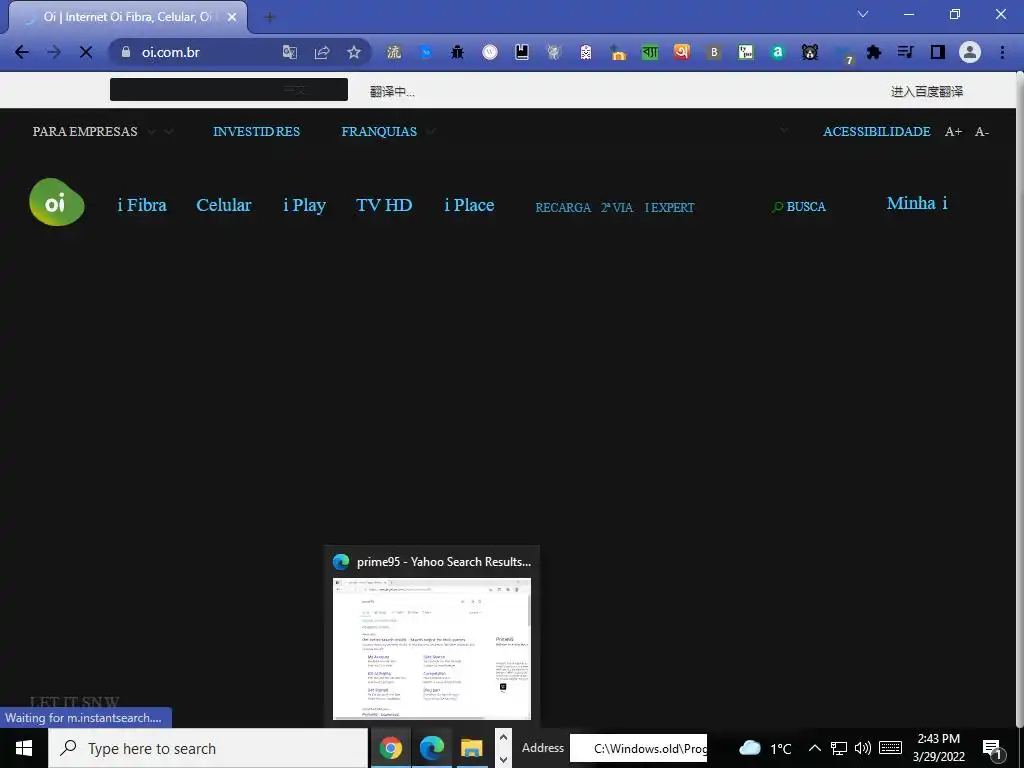1024x768 pixels.
Task: Decrease font size with A-
Action: pyautogui.click(x=982, y=131)
